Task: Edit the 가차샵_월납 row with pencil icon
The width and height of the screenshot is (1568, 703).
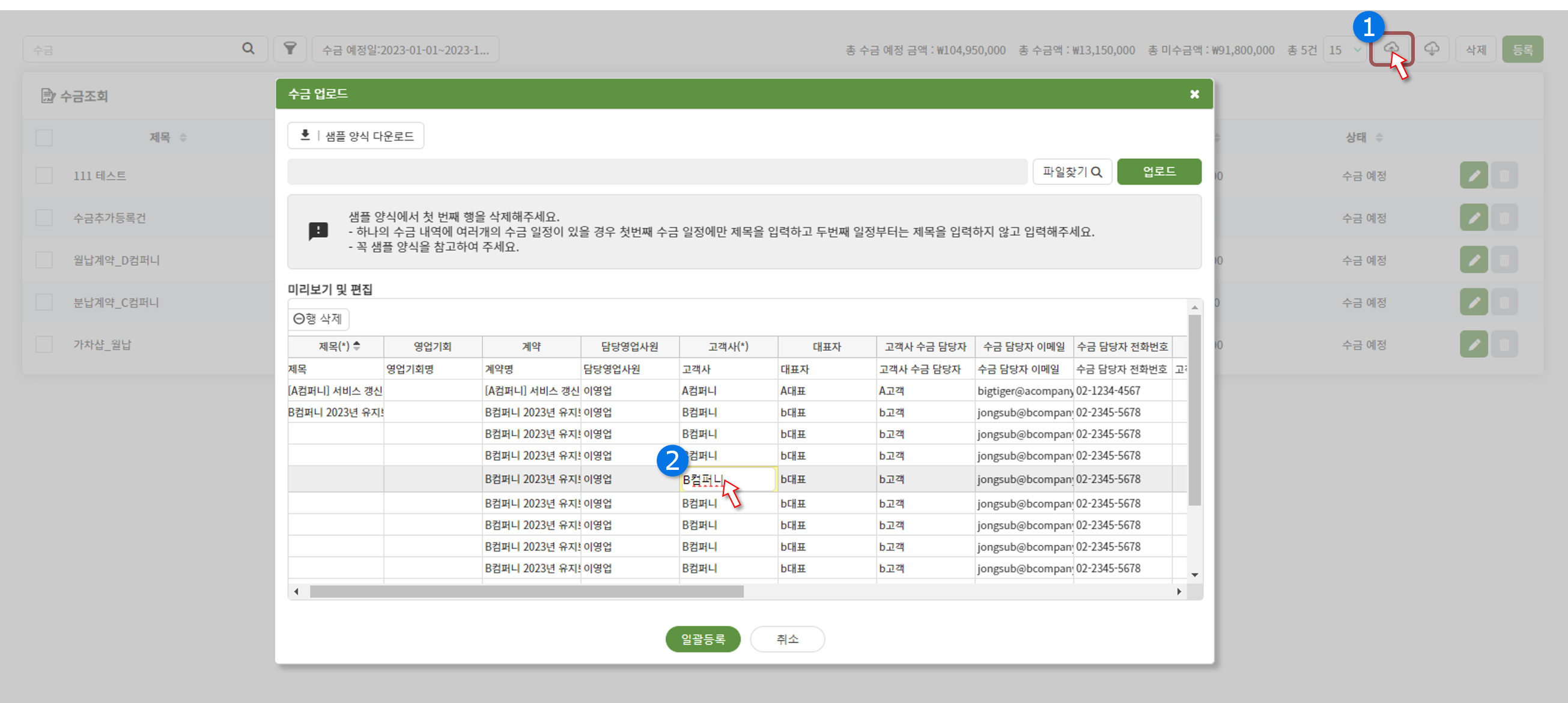Action: (1474, 344)
